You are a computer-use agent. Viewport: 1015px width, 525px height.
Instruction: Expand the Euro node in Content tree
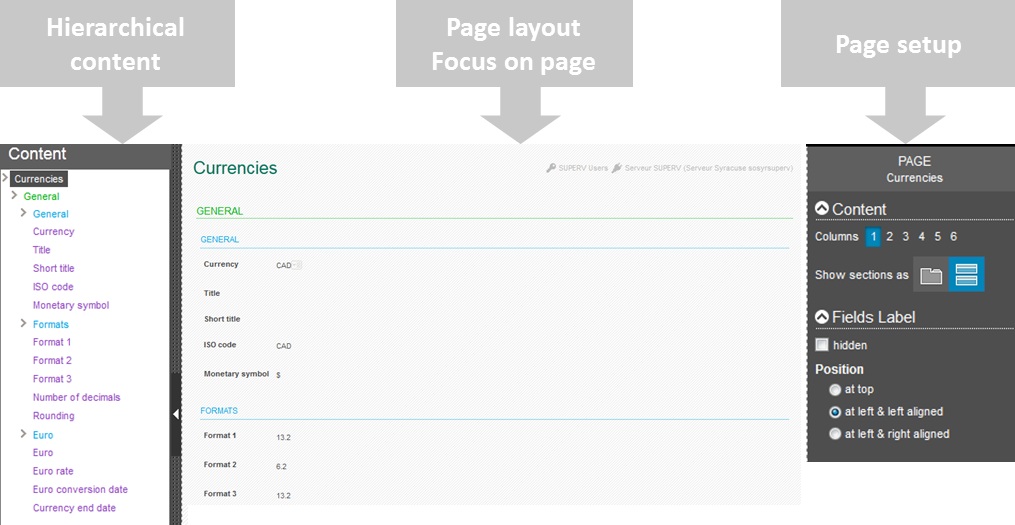click(x=23, y=435)
